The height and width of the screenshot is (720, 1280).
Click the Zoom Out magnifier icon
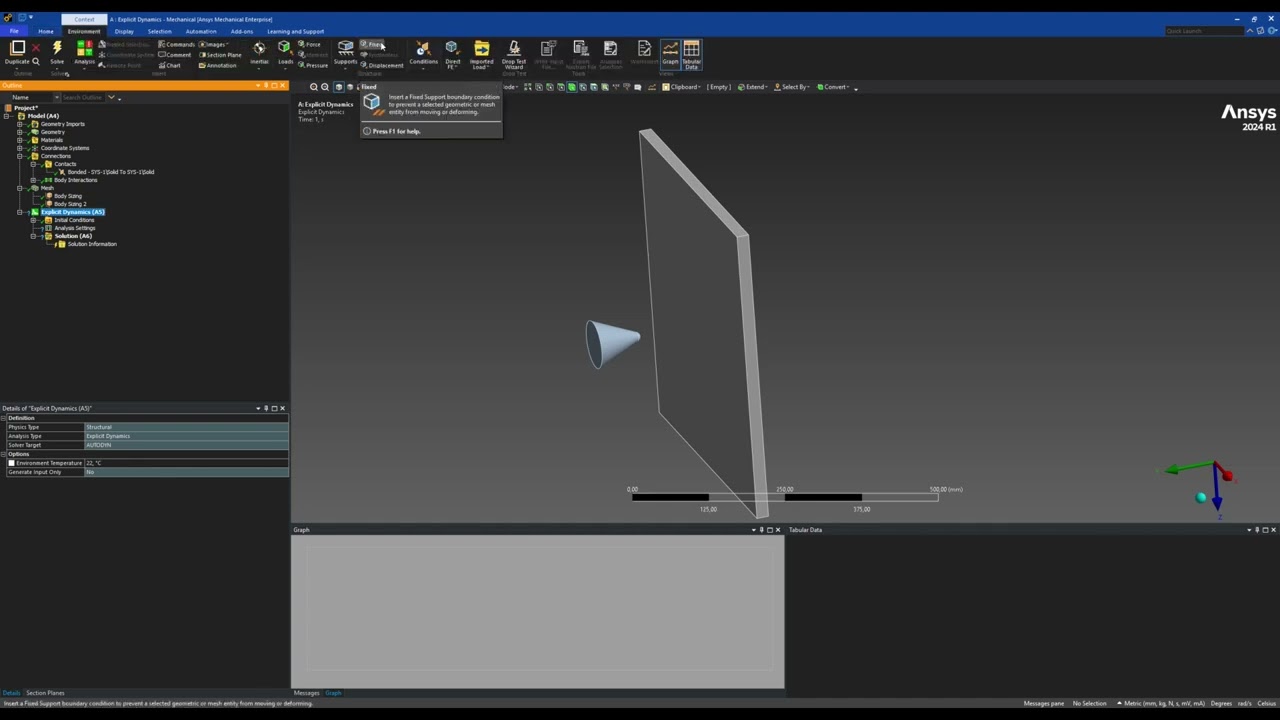click(x=325, y=87)
